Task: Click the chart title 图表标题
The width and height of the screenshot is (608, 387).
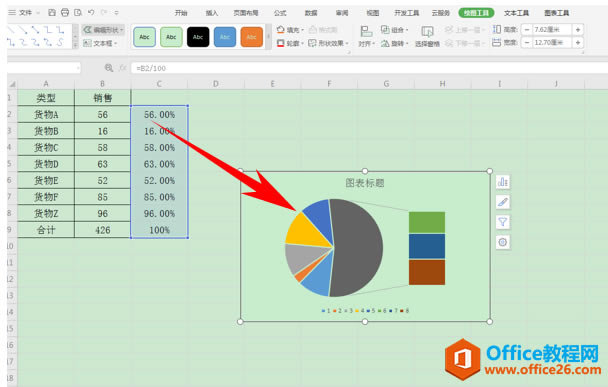Action: click(x=364, y=183)
